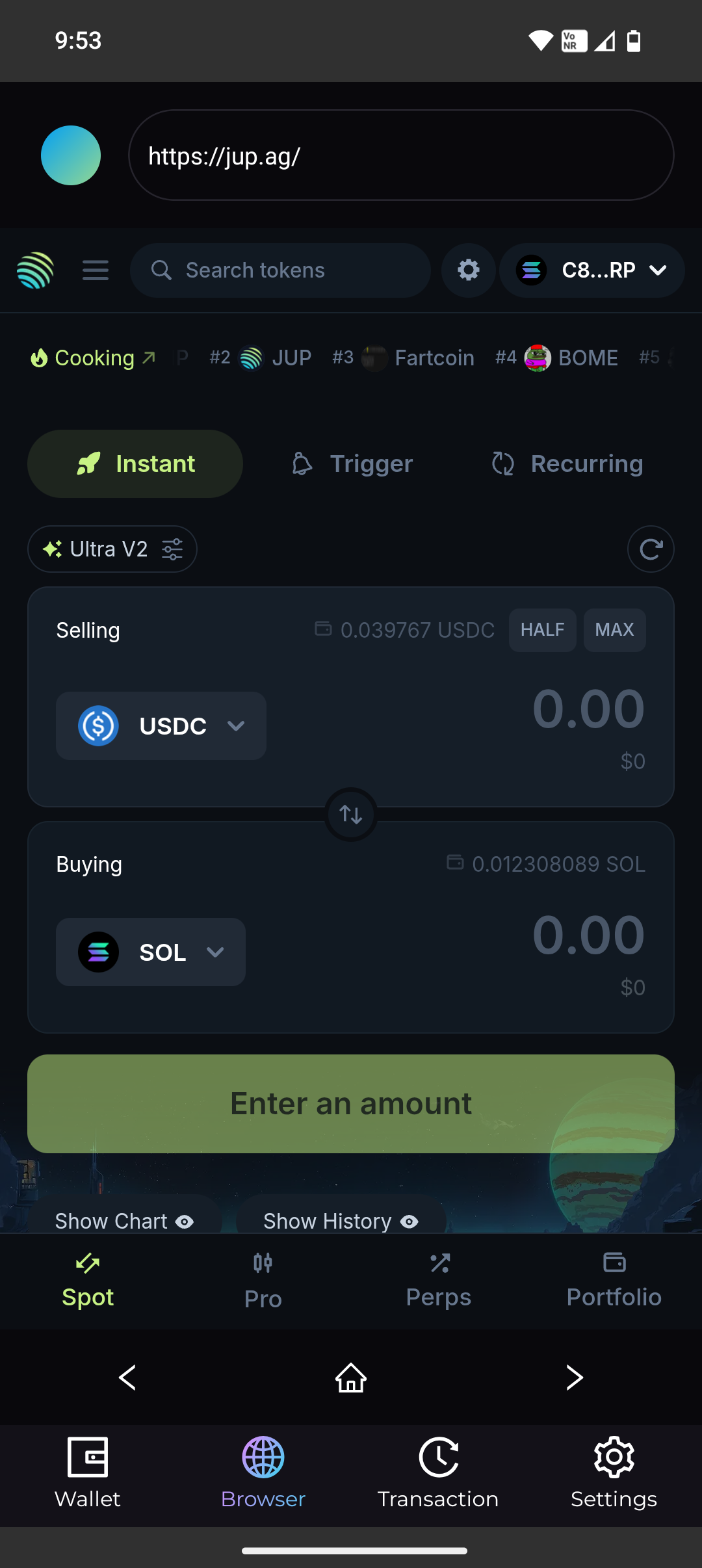Screen dimensions: 702x1568
Task: Expand the USDC token selector
Action: click(161, 726)
